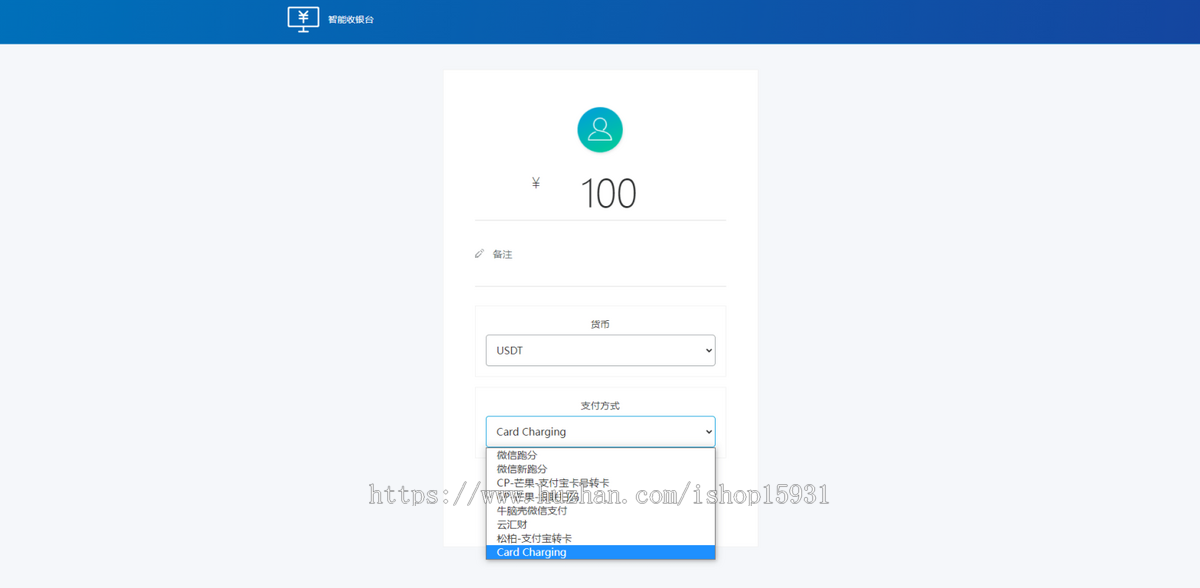Click the amount field showing 100

608,194
